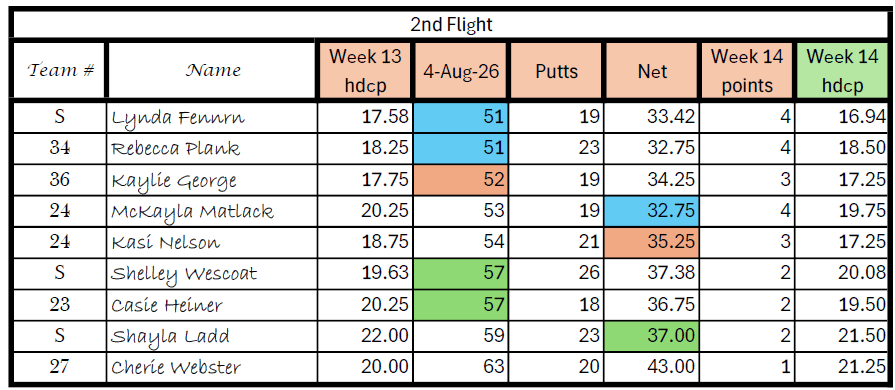The width and height of the screenshot is (895, 390).
Task: Click Kasi Nelson's orange net 35.25
Action: pos(651,243)
